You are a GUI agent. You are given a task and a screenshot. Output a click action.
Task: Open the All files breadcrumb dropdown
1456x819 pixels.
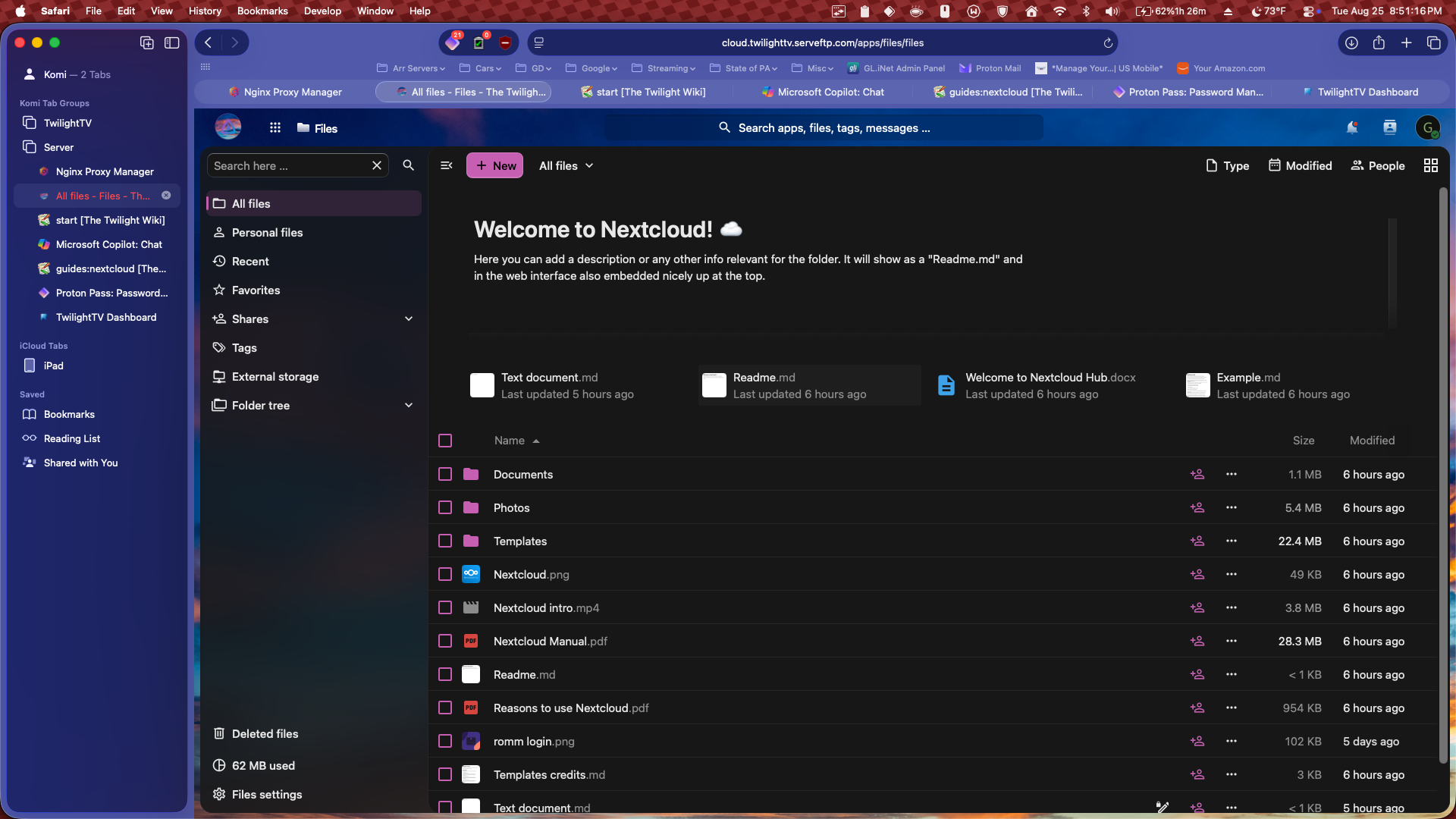(566, 165)
